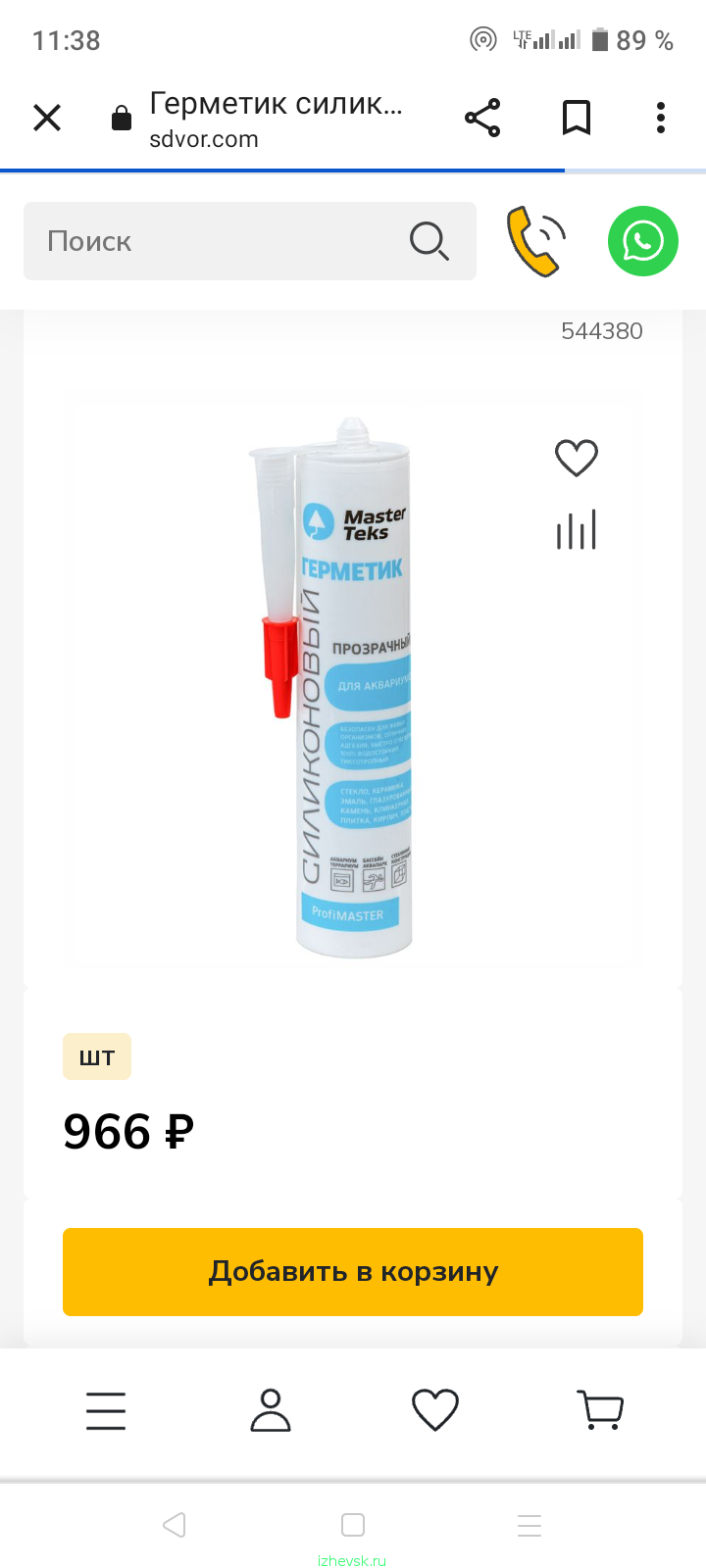Viewport: 706px width, 1568px height.
Task: Open the shopping cart icon
Action: tap(599, 1411)
